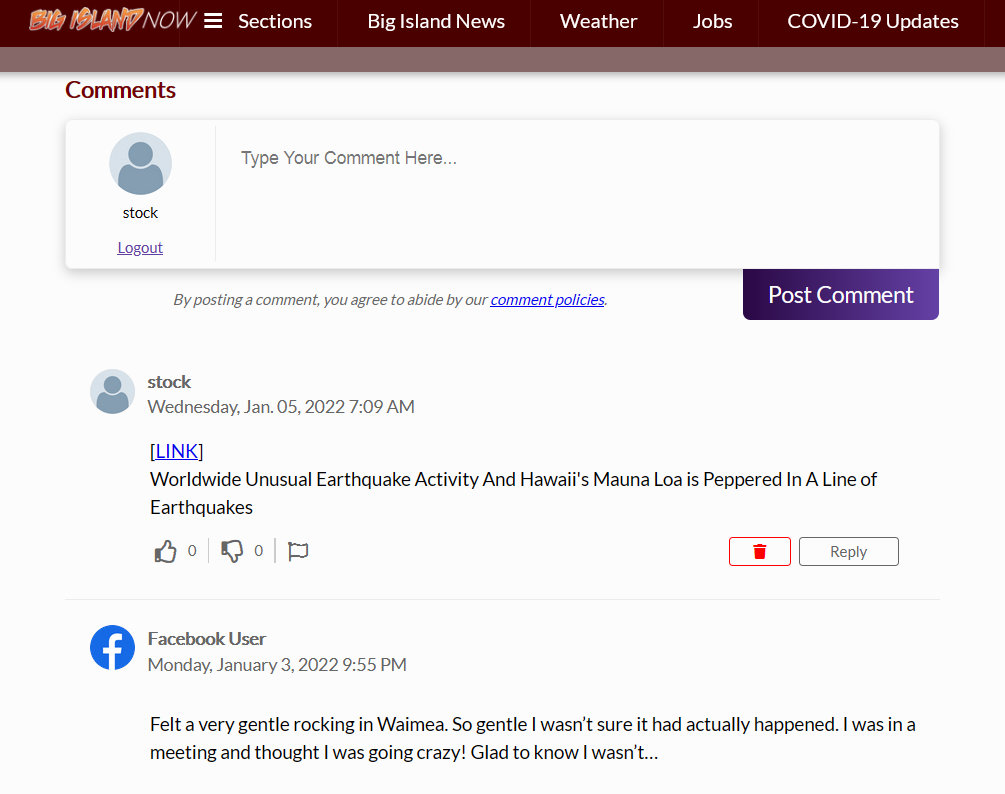Dislike stock's comment with thumbs down
The width and height of the screenshot is (1005, 794).
pos(232,551)
